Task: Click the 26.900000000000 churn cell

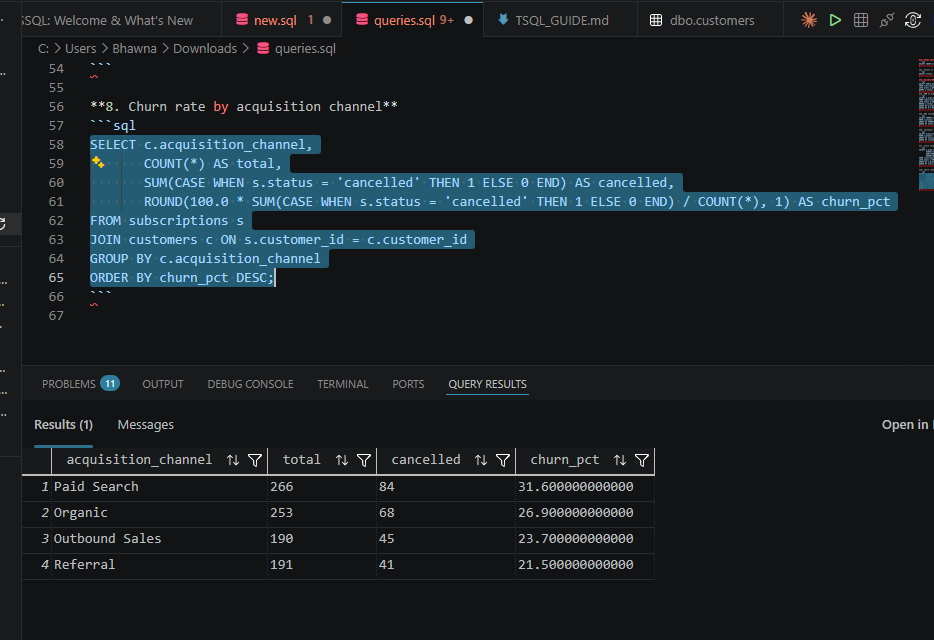Action: [585, 513]
